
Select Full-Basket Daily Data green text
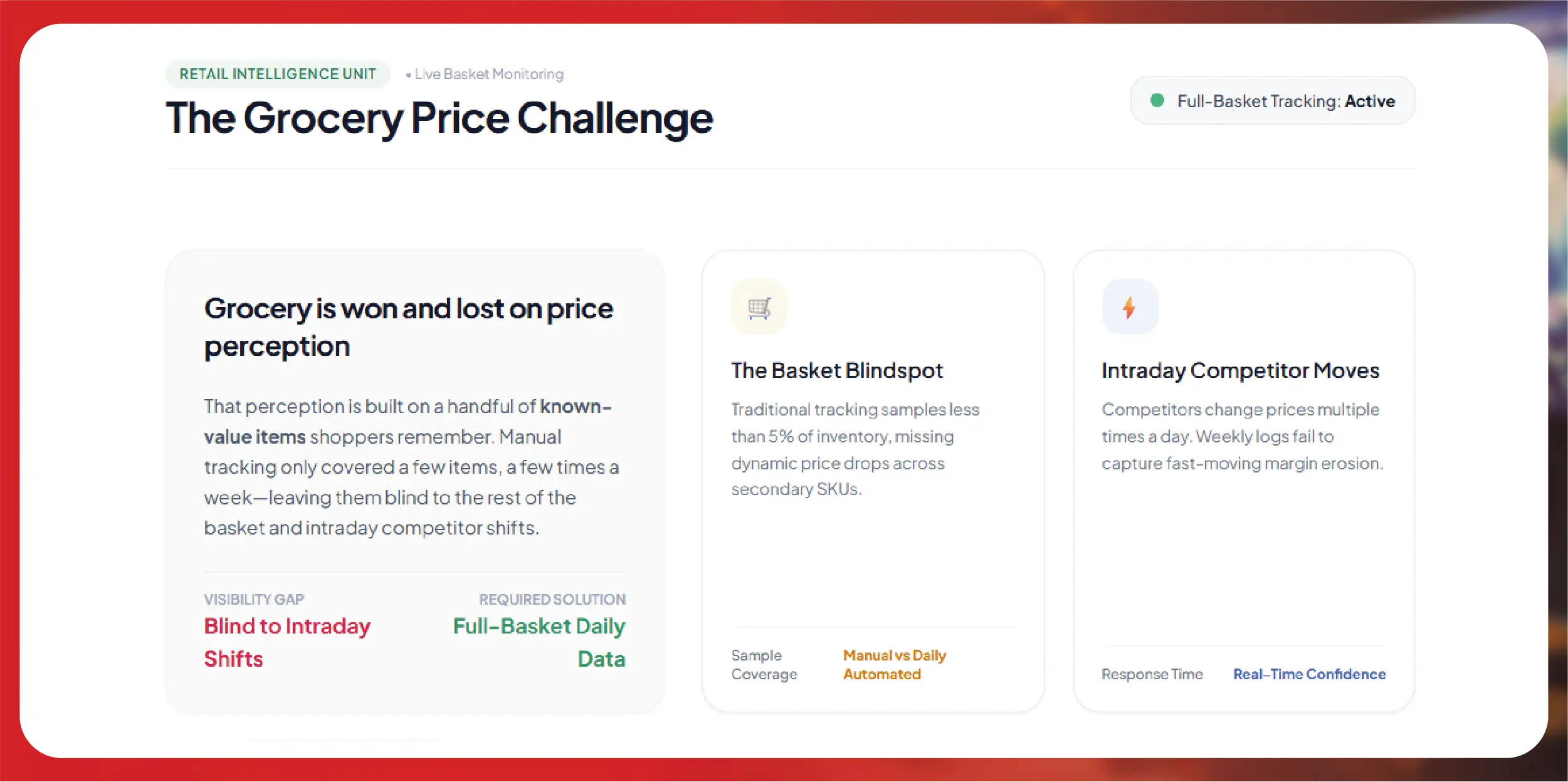point(539,642)
